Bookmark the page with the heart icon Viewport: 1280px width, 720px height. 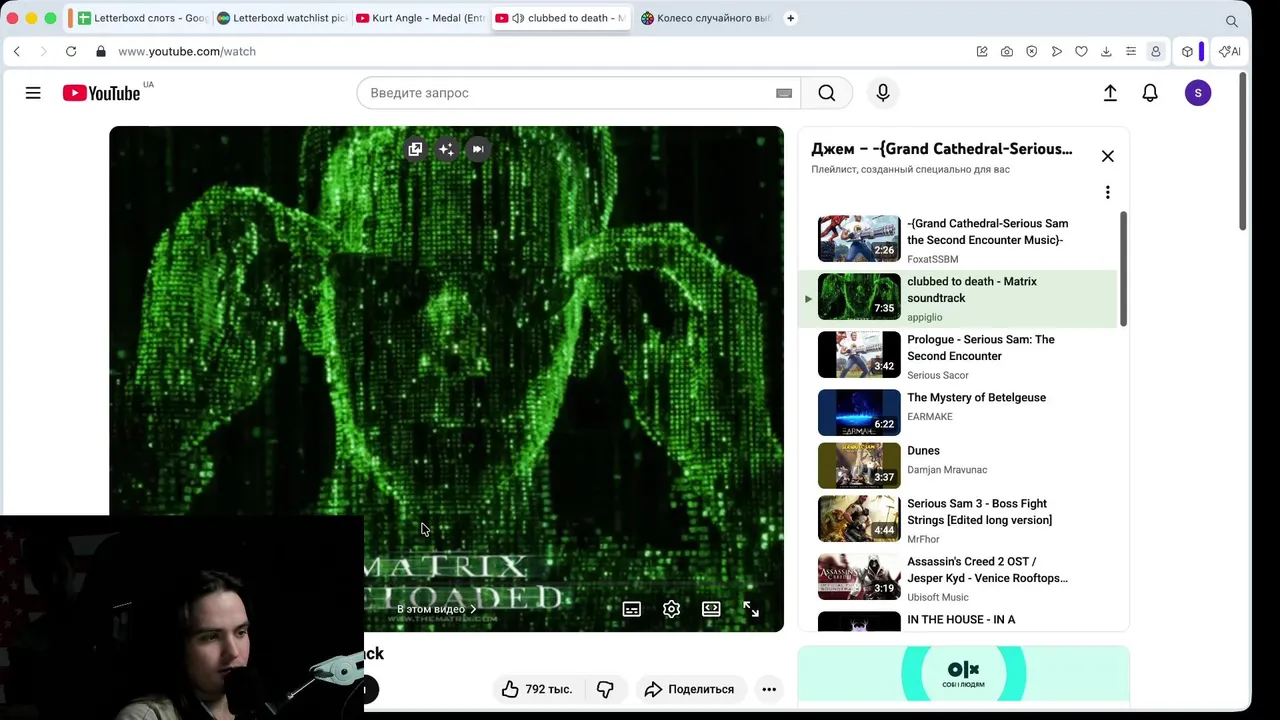tap(1081, 51)
